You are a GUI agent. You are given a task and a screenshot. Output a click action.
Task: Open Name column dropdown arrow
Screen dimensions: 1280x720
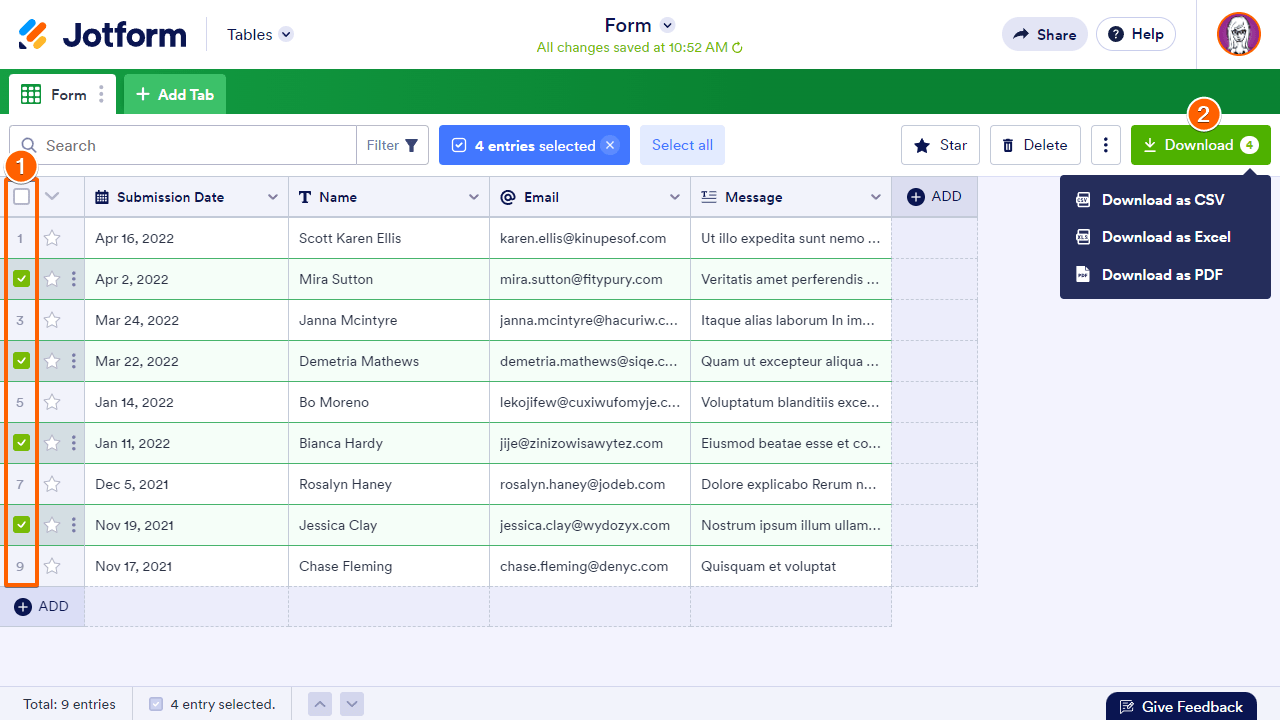[x=474, y=197]
